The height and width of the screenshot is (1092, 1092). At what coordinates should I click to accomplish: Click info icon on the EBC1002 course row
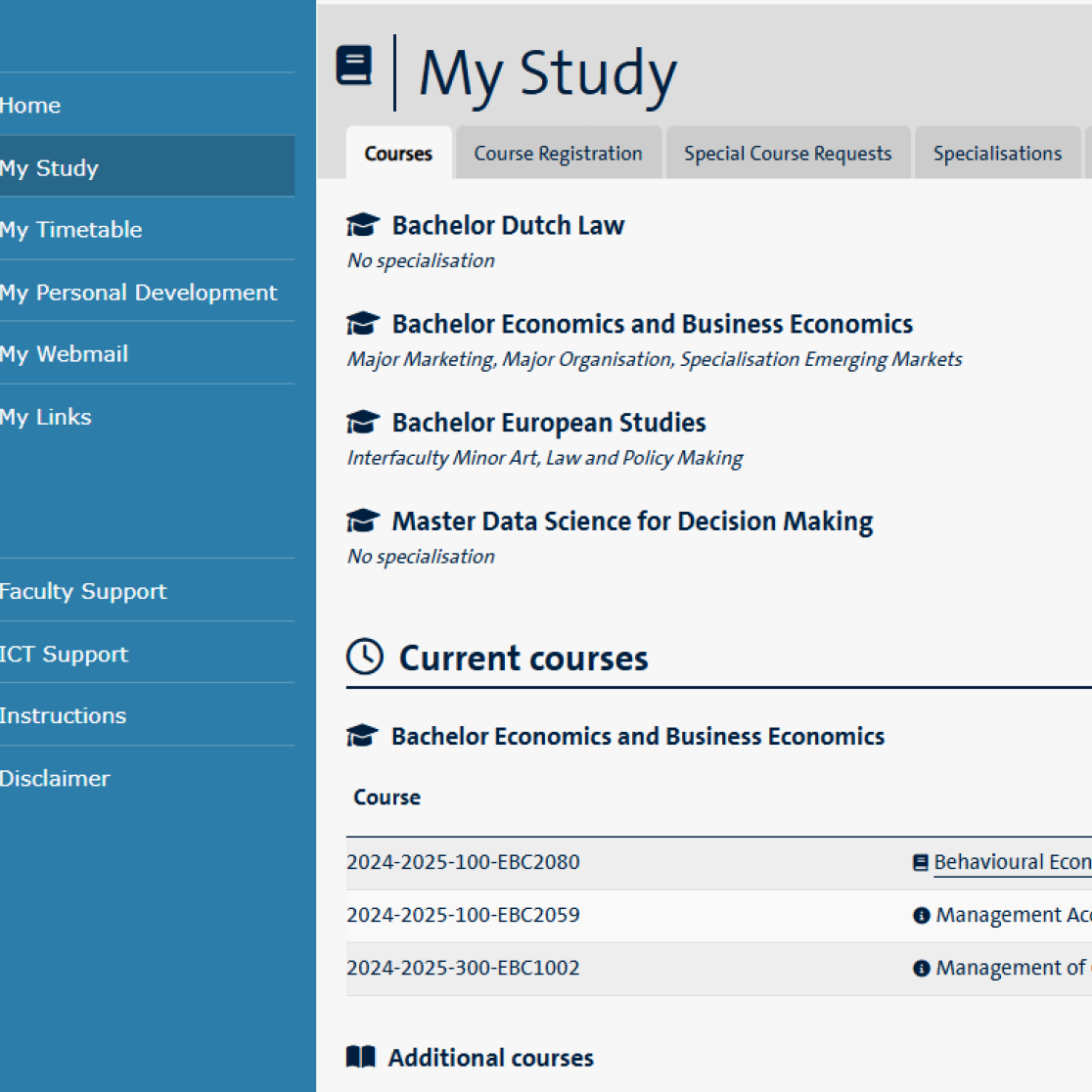(921, 969)
